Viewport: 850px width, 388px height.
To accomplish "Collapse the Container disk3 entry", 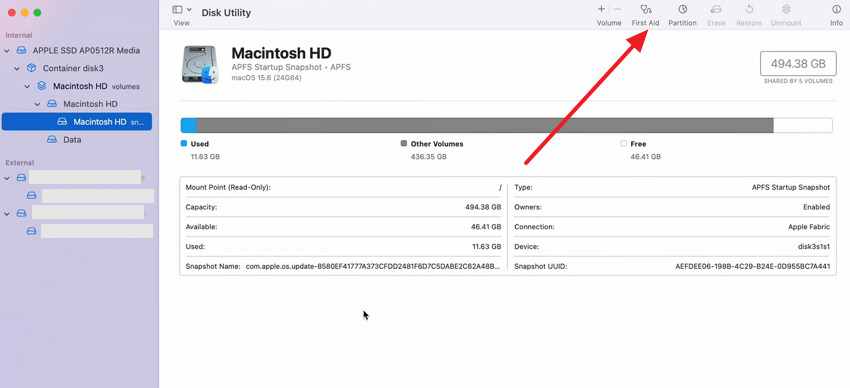I will pos(17,69).
